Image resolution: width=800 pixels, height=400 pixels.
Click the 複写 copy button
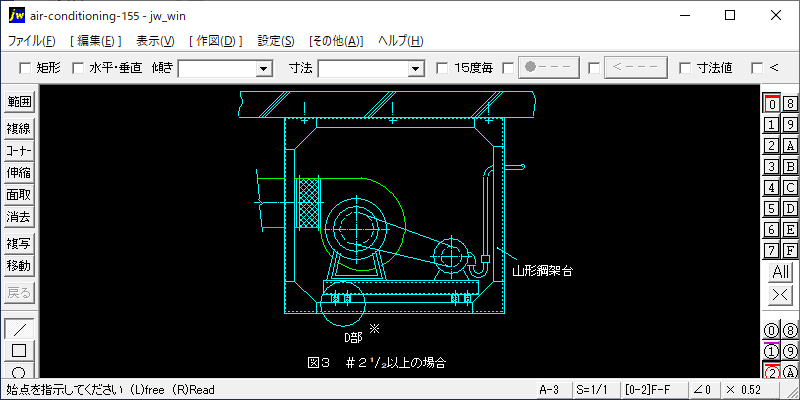19,244
